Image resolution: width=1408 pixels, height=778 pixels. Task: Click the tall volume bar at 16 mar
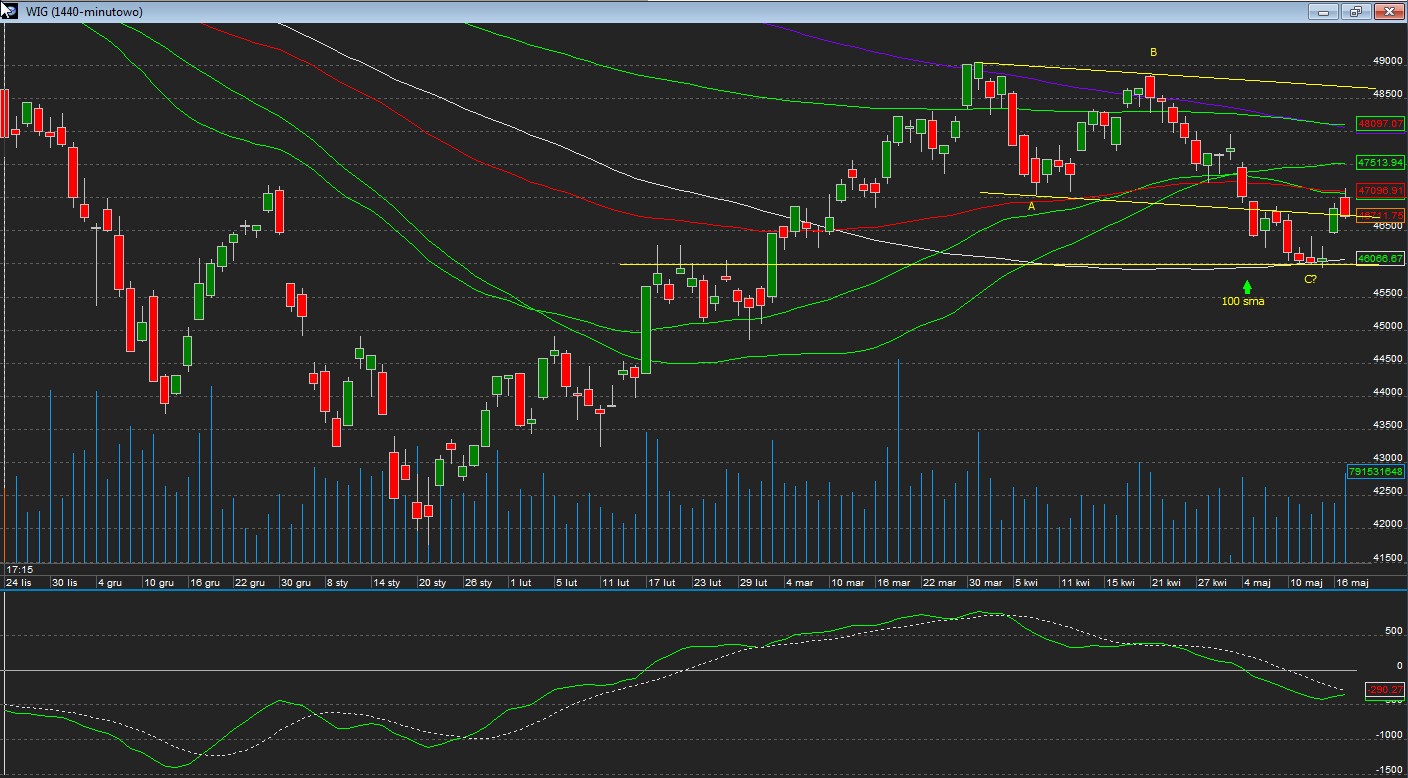899,460
